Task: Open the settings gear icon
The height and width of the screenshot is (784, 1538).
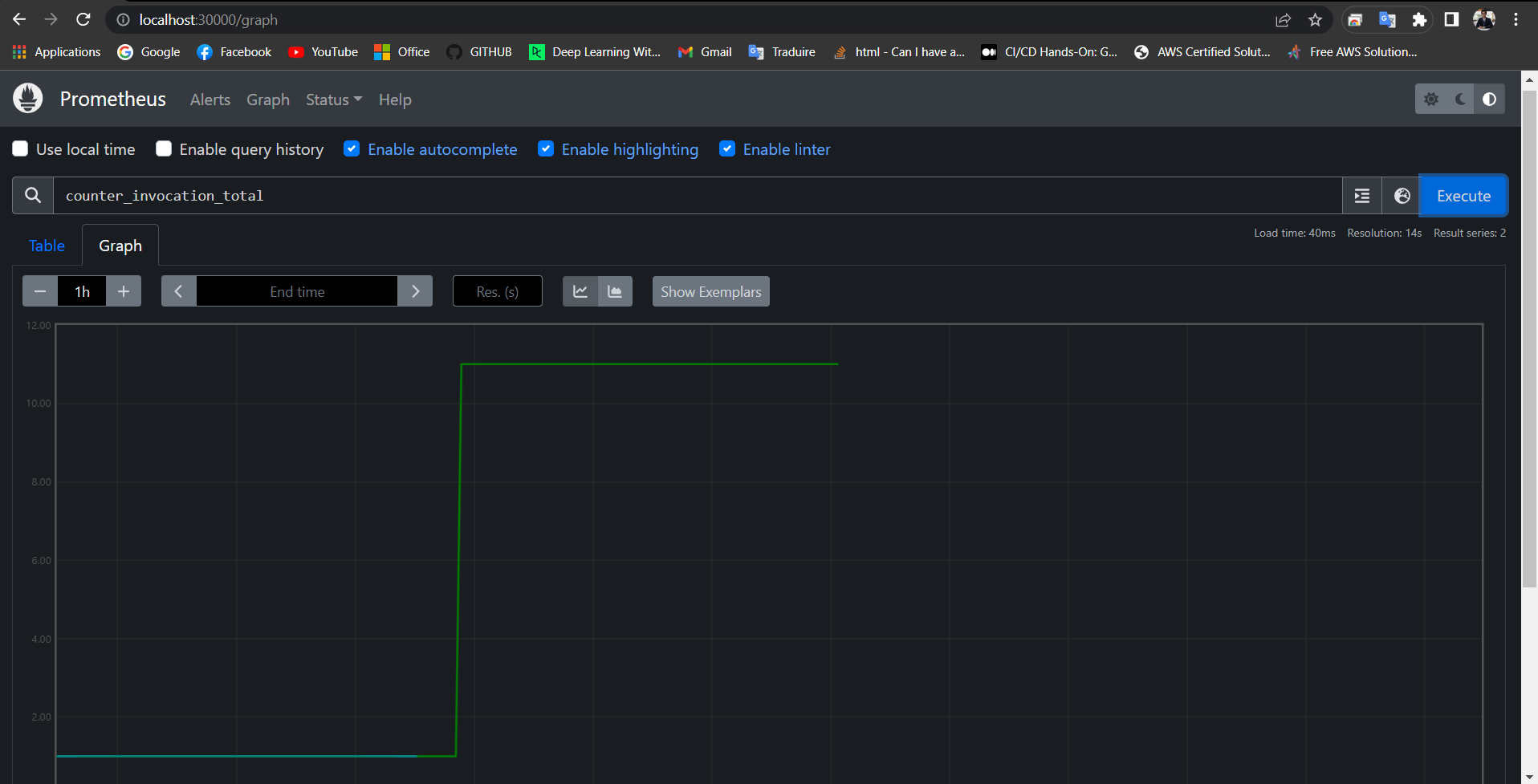Action: pos(1432,99)
